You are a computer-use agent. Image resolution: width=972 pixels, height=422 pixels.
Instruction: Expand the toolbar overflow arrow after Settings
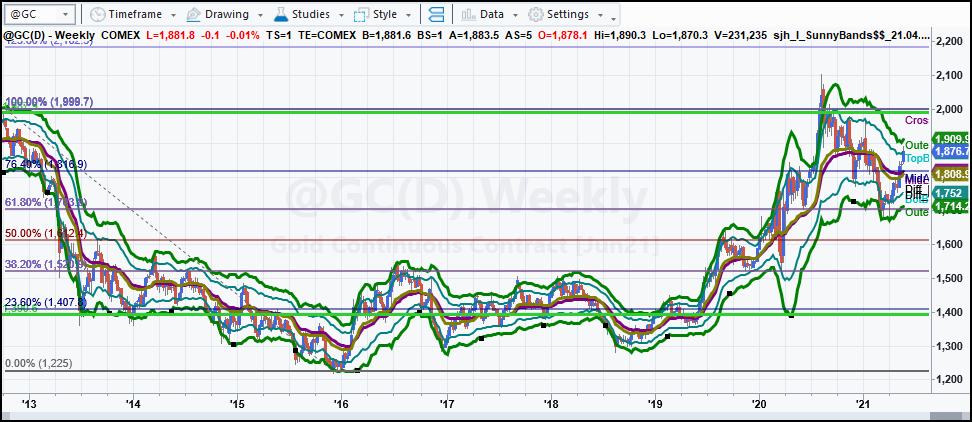(613, 19)
